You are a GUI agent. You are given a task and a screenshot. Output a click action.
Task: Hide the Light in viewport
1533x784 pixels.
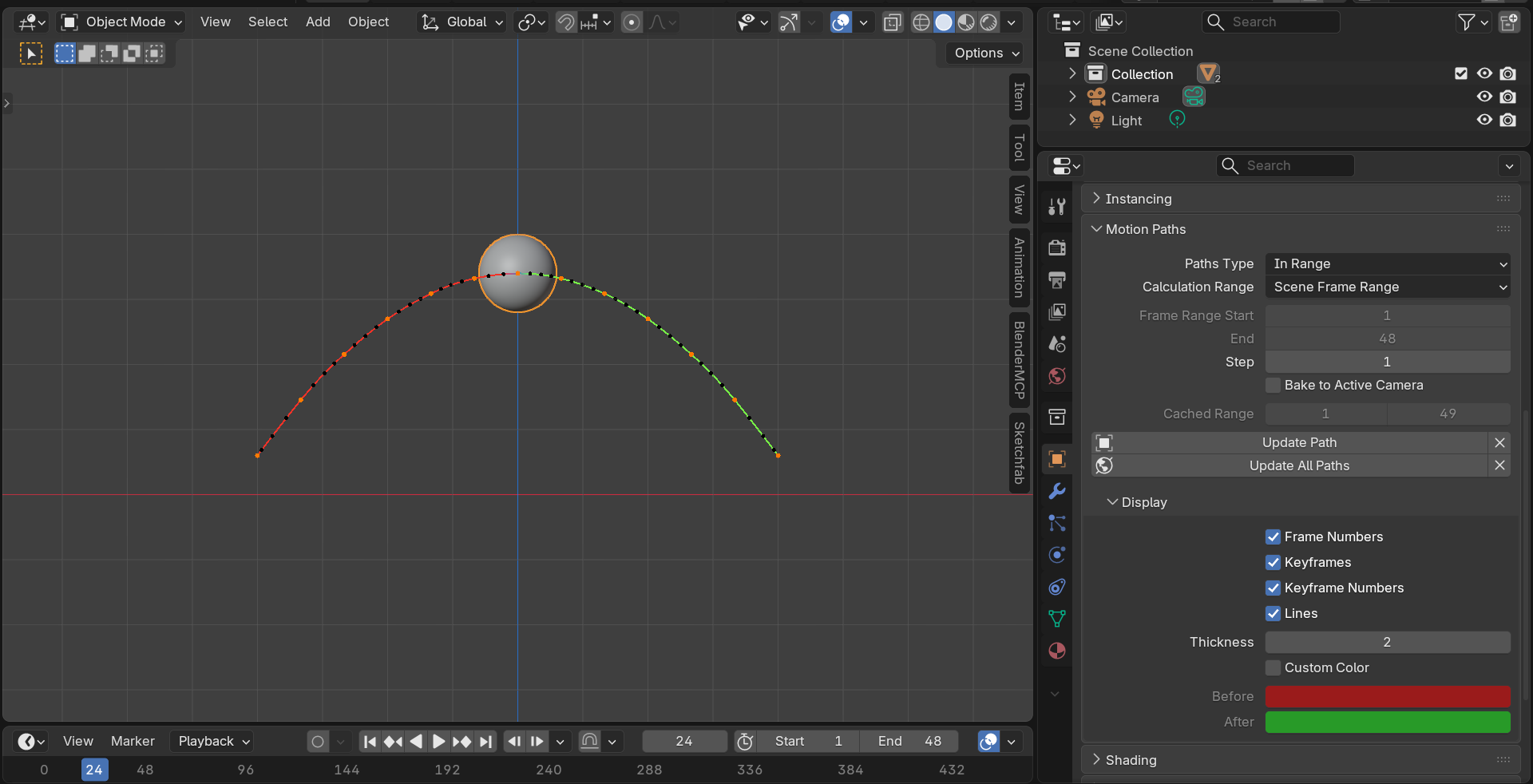1484,120
